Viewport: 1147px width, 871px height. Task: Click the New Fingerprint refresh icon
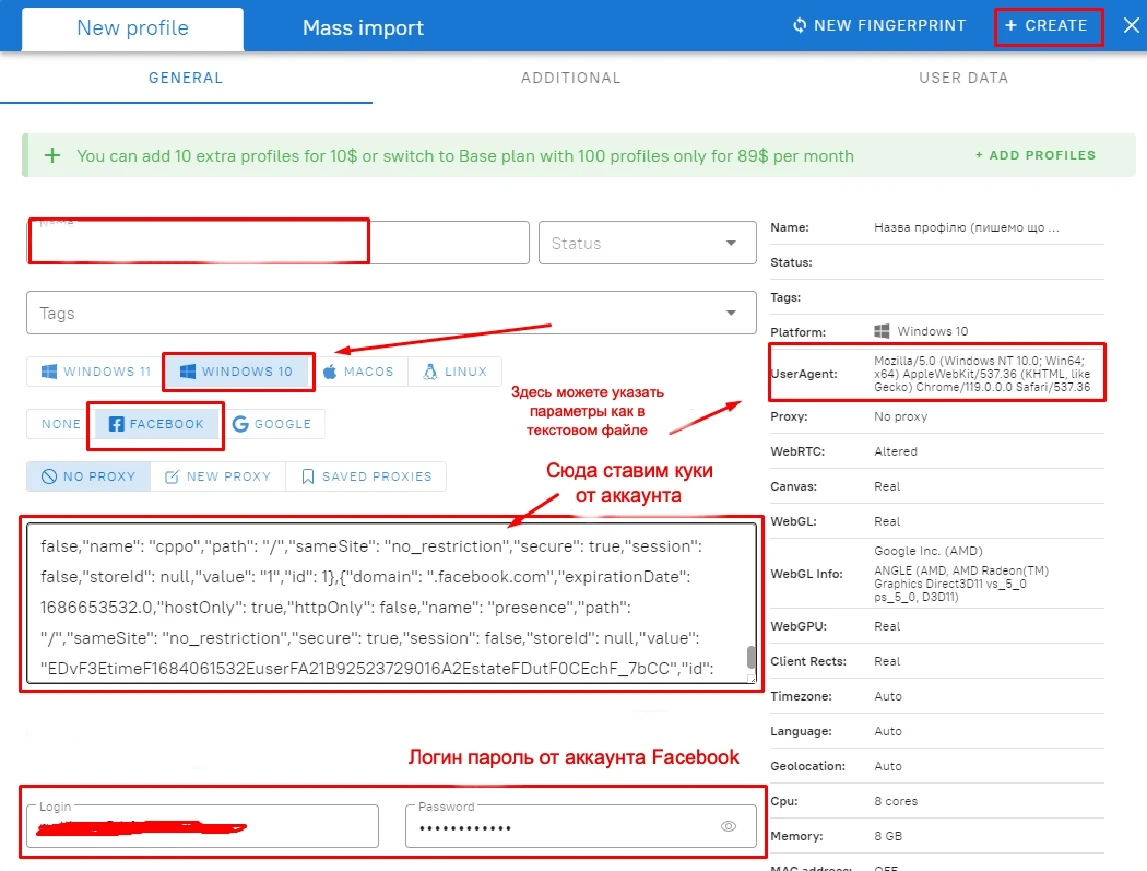(x=800, y=26)
